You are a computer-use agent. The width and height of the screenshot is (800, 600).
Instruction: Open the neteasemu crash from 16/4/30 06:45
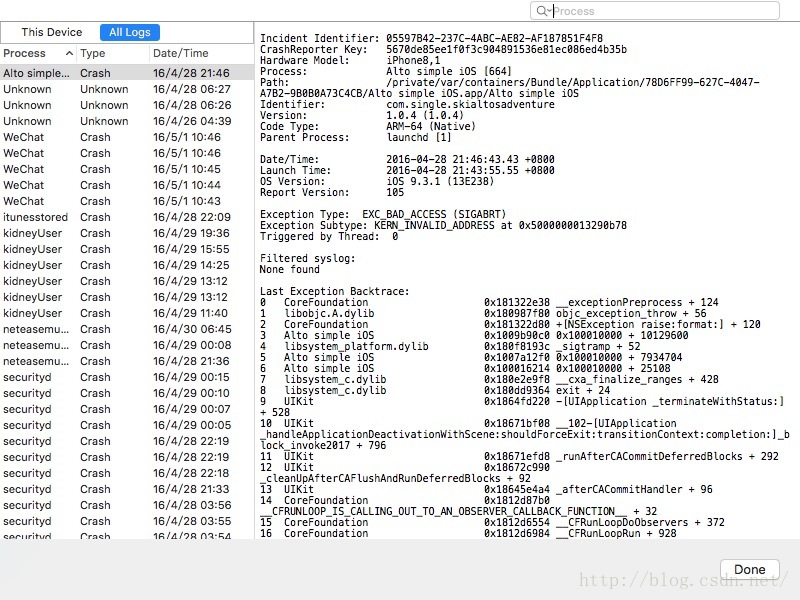point(127,329)
